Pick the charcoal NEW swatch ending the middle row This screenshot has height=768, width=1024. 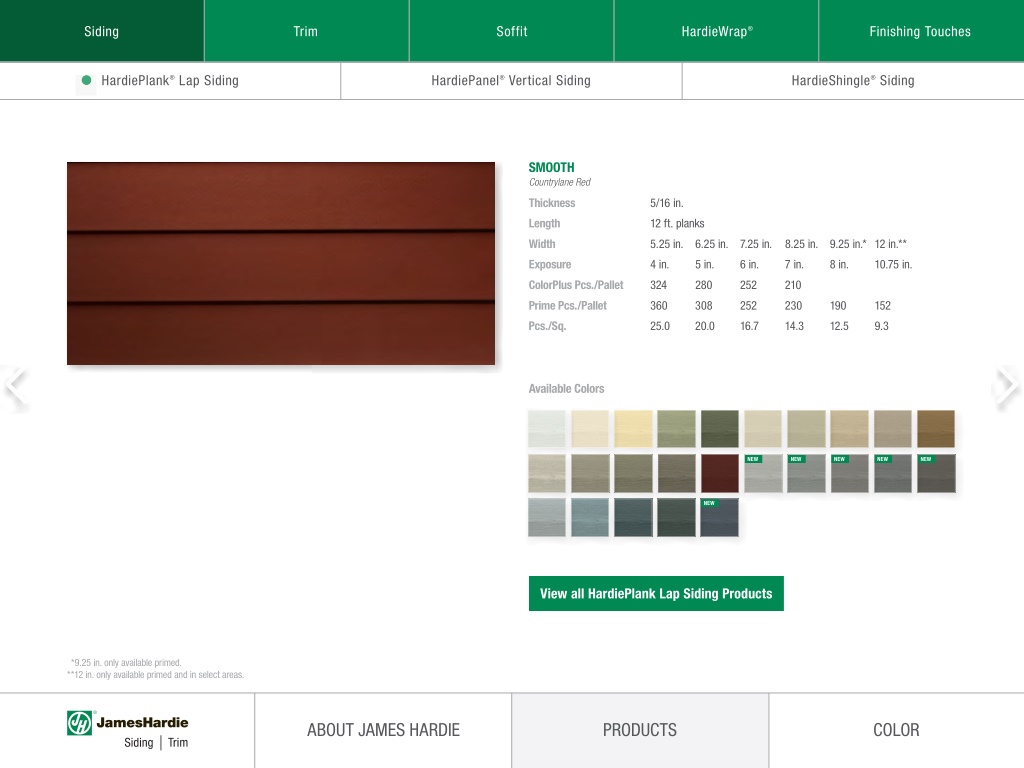point(936,473)
